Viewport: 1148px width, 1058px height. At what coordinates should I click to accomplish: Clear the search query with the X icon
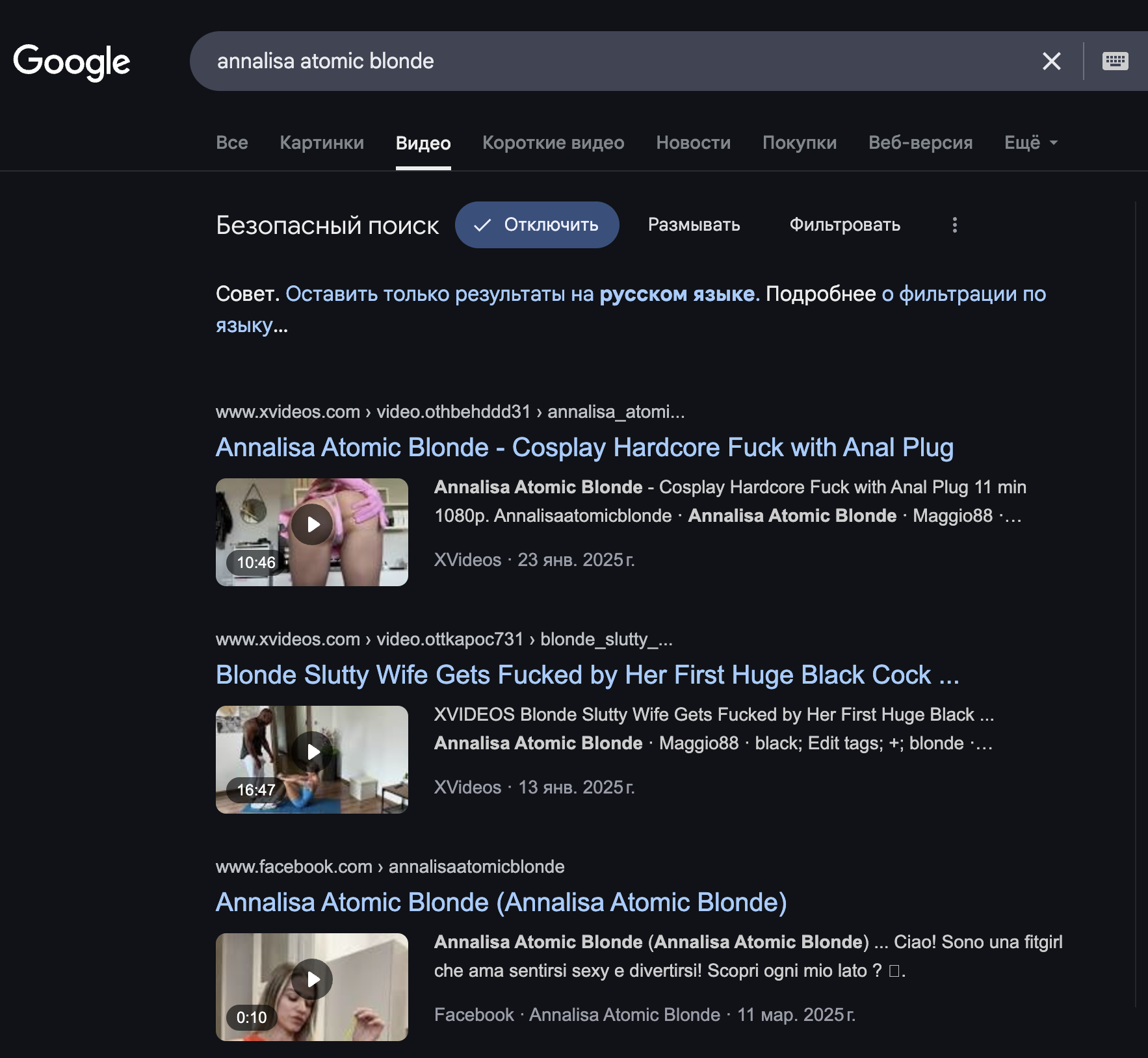(x=1051, y=61)
